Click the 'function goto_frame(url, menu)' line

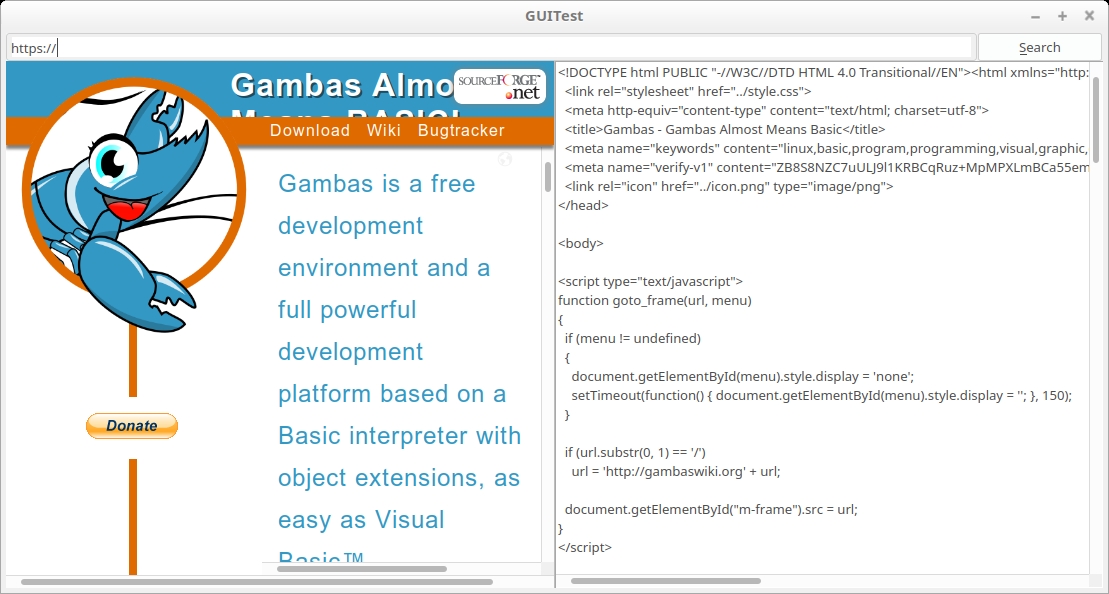pyautogui.click(x=655, y=301)
